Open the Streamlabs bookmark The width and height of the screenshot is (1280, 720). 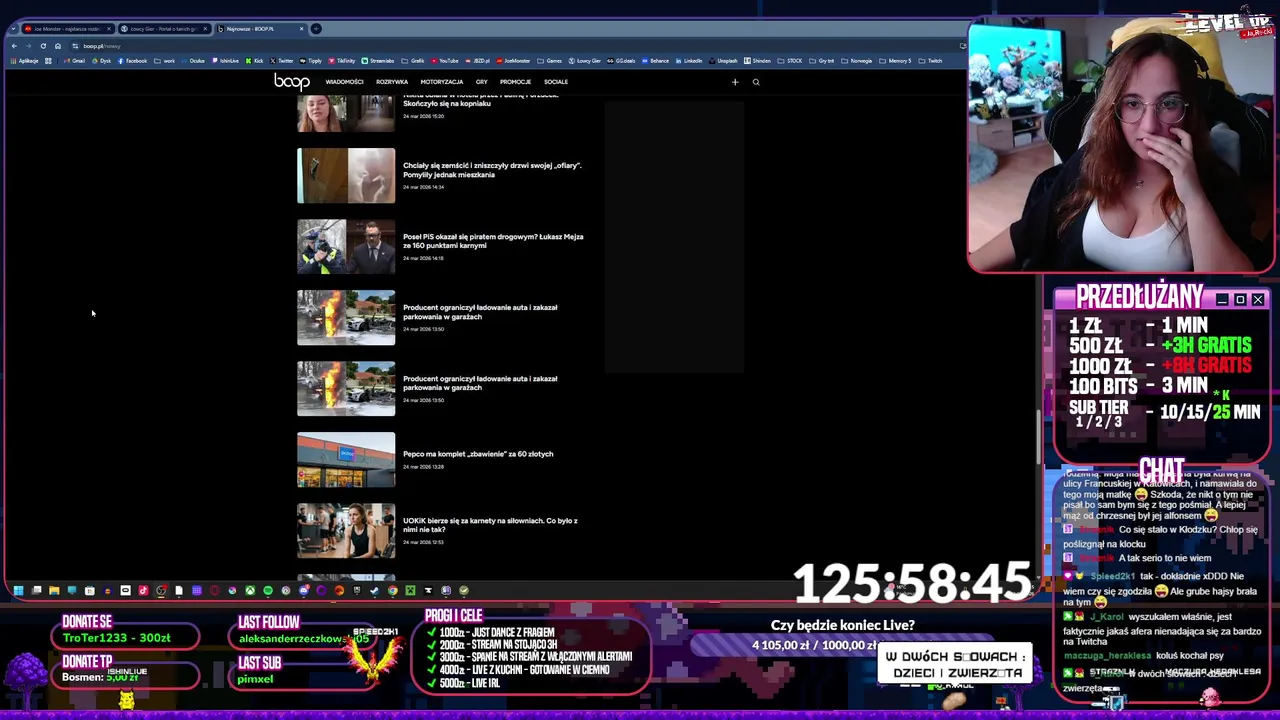coord(377,61)
